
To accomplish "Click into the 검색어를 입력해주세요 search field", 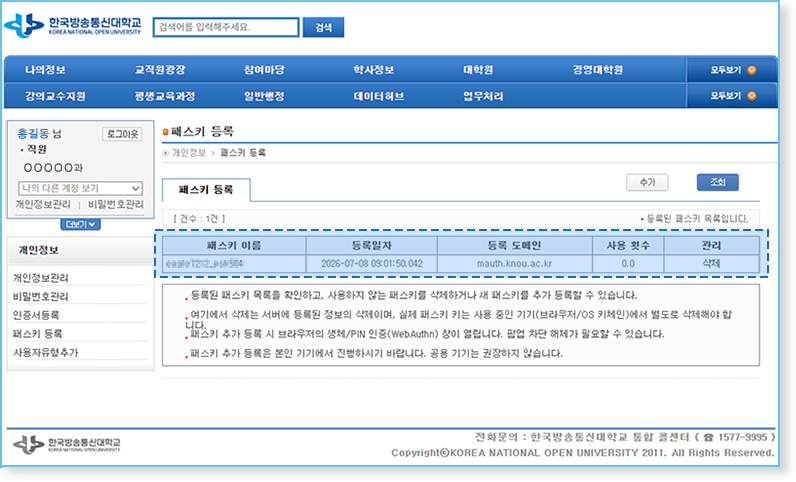I will pos(226,27).
